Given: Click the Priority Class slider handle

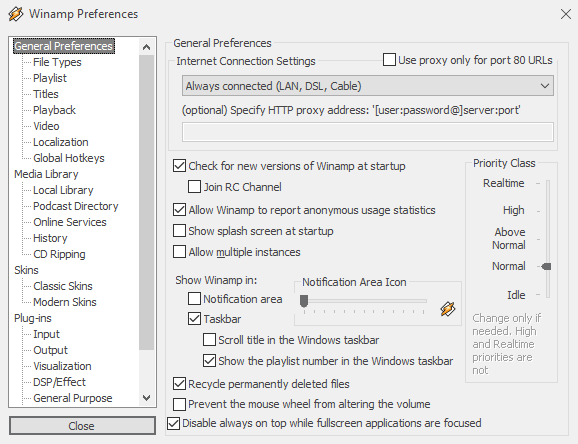Looking at the screenshot, I should pyautogui.click(x=546, y=266).
